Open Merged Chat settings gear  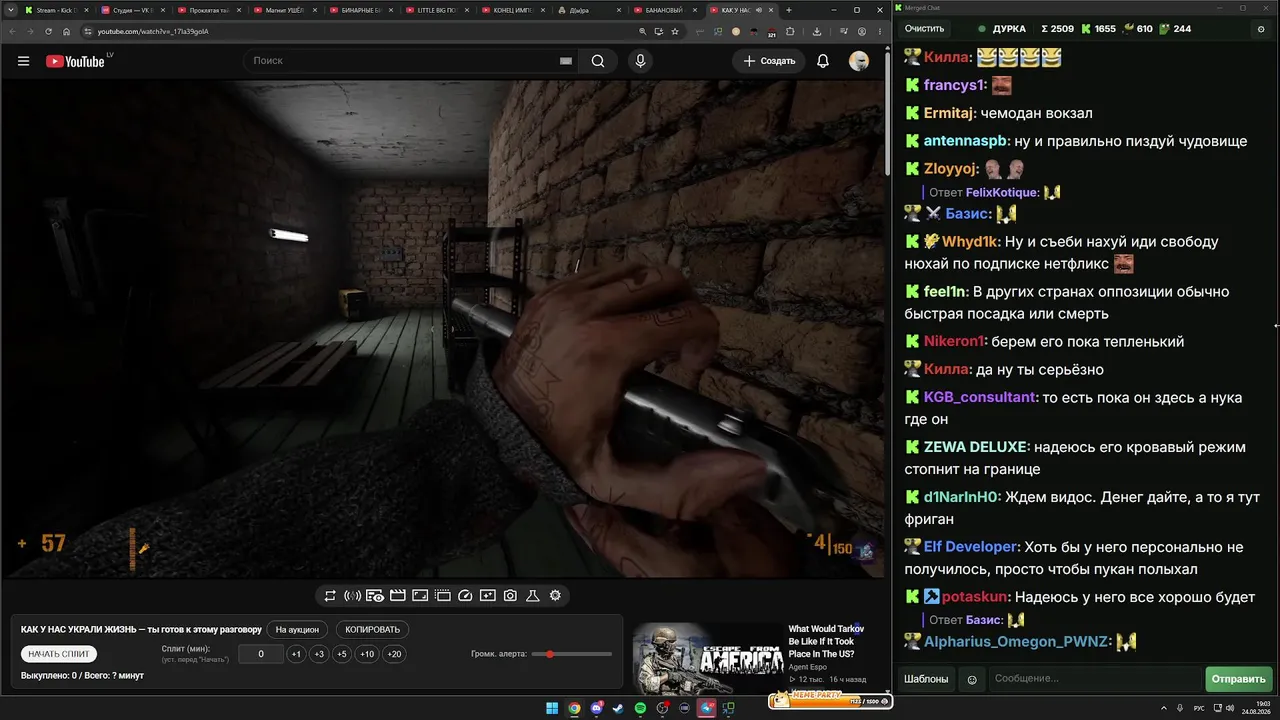pyautogui.click(x=1260, y=29)
